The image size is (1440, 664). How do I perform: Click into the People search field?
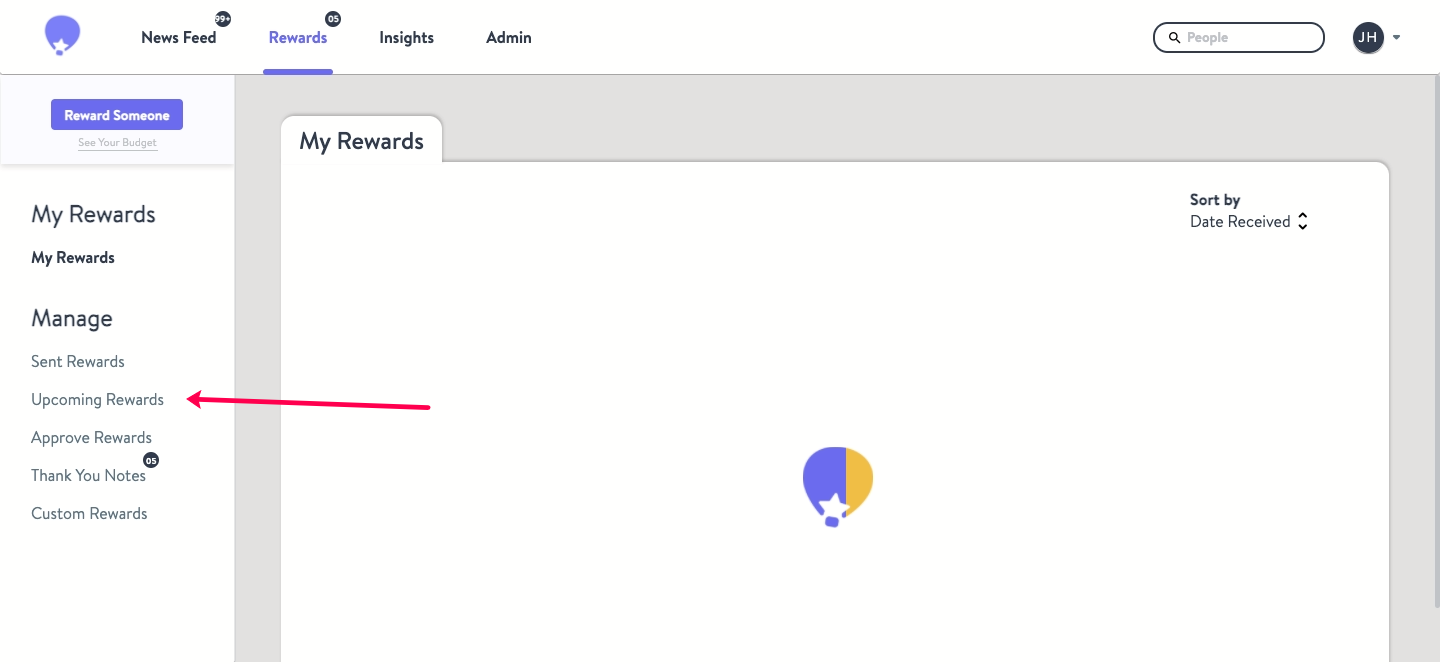click(1239, 38)
